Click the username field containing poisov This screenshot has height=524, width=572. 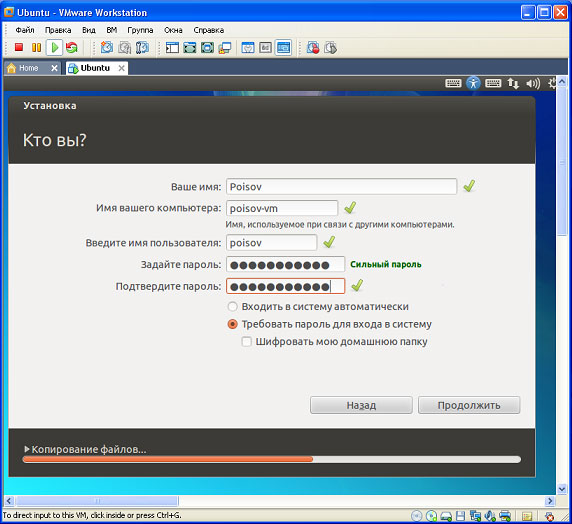pos(271,243)
